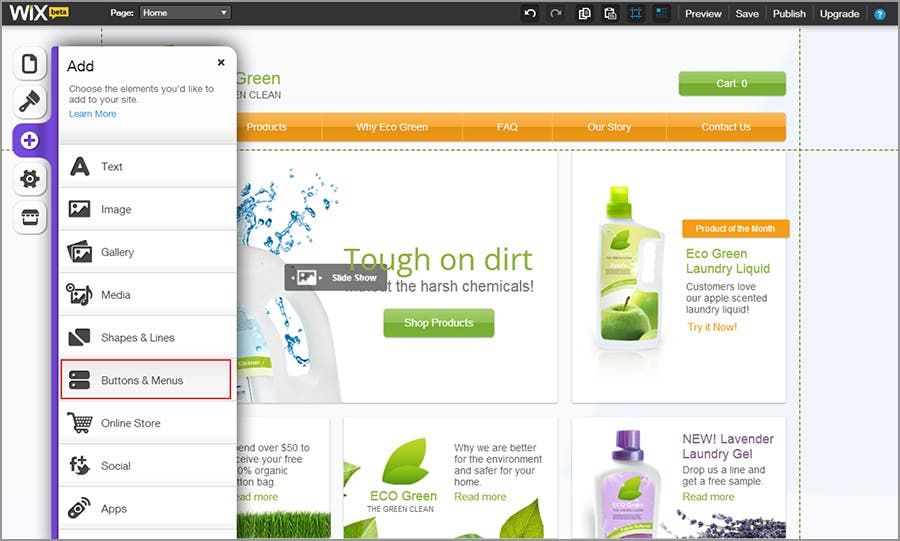Click the Publish button

coord(789,14)
